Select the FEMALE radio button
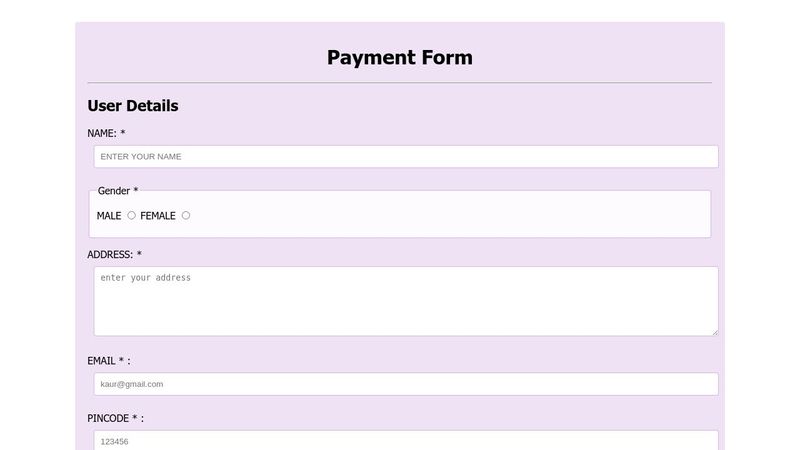Viewport: 800px width, 450px height. 186,215
